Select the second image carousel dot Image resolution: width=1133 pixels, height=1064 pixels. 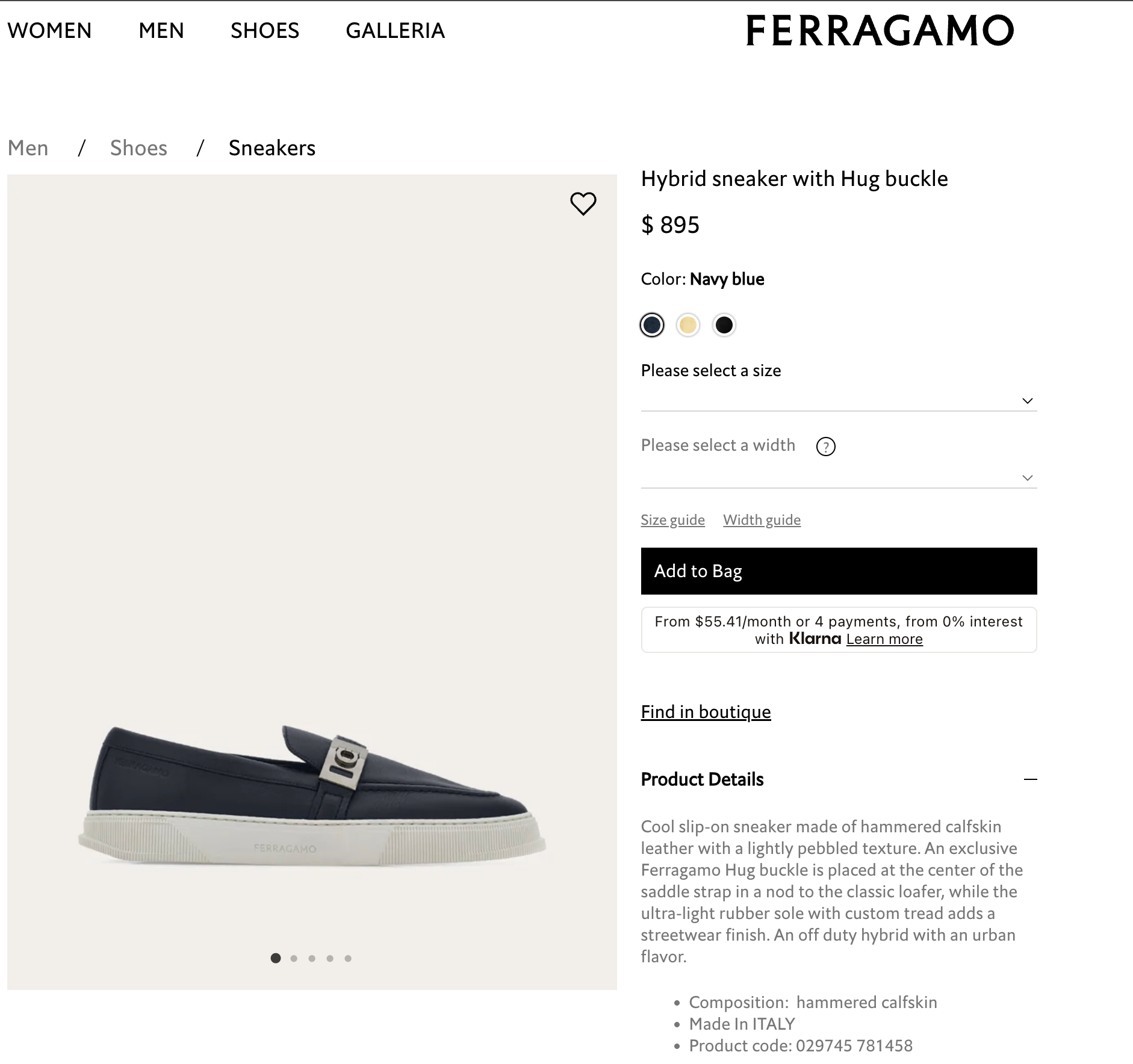click(294, 959)
